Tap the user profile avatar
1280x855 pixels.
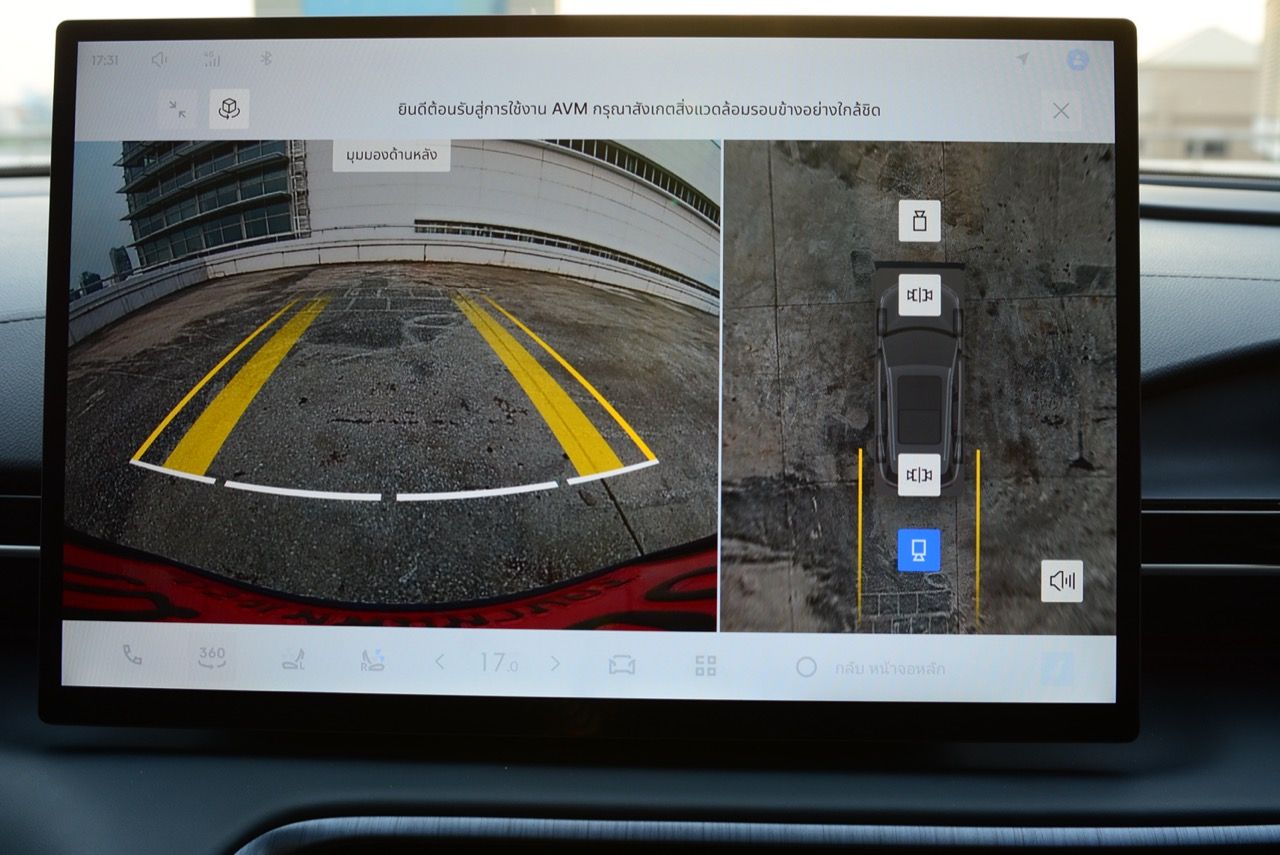pos(1077,60)
